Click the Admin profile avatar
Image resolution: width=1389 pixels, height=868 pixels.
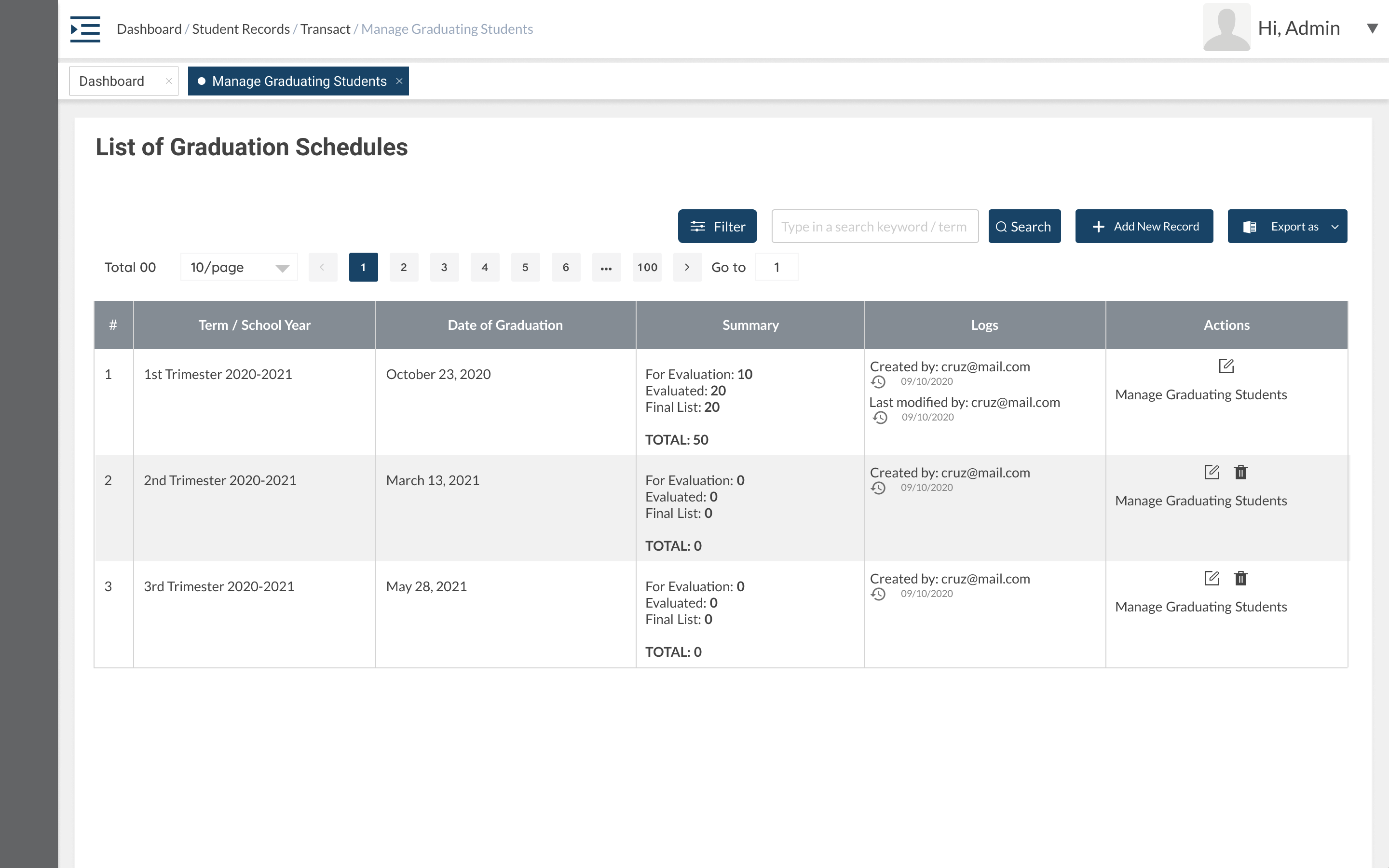1226,27
